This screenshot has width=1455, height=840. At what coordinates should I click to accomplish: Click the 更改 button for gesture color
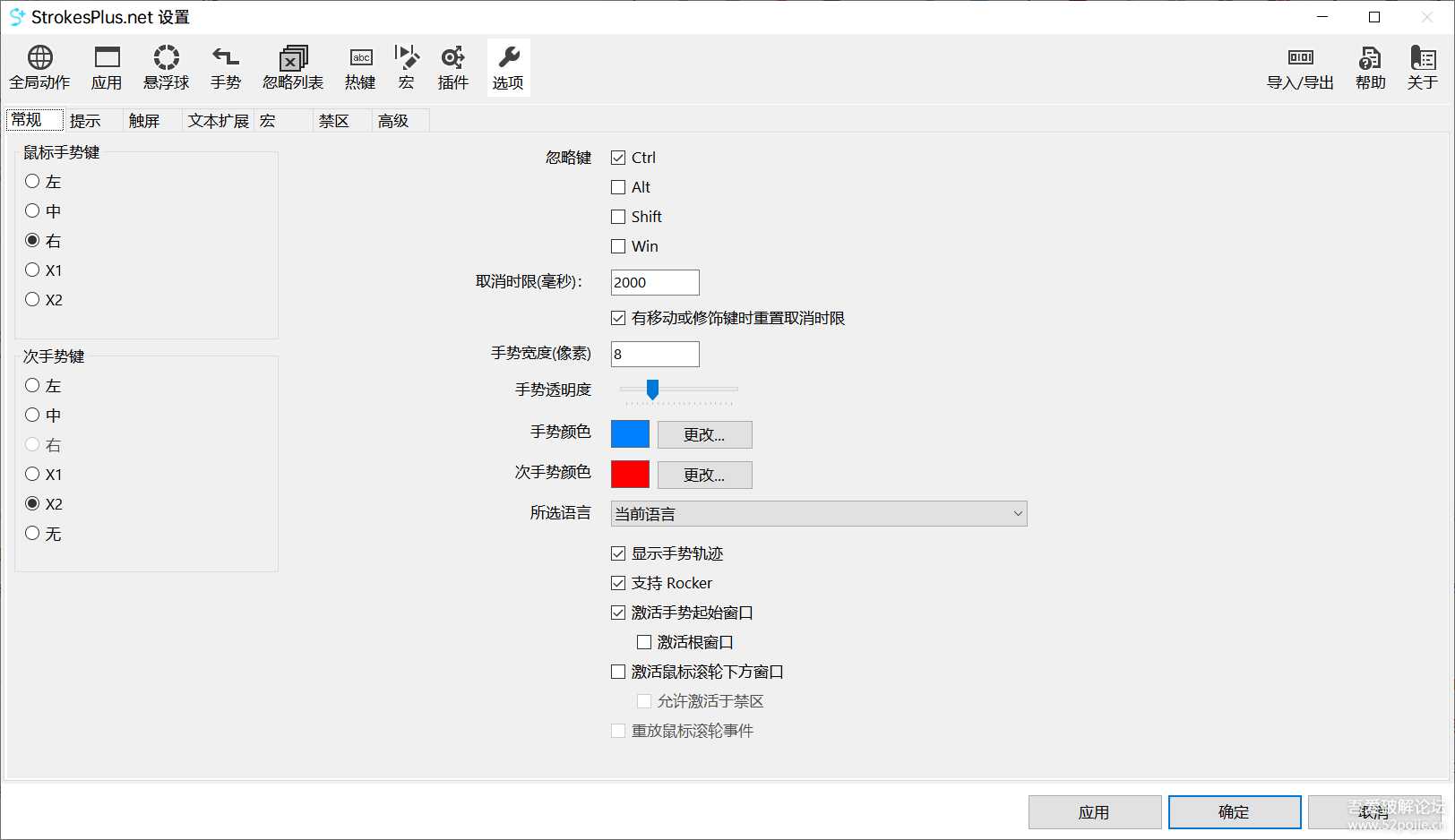click(704, 434)
